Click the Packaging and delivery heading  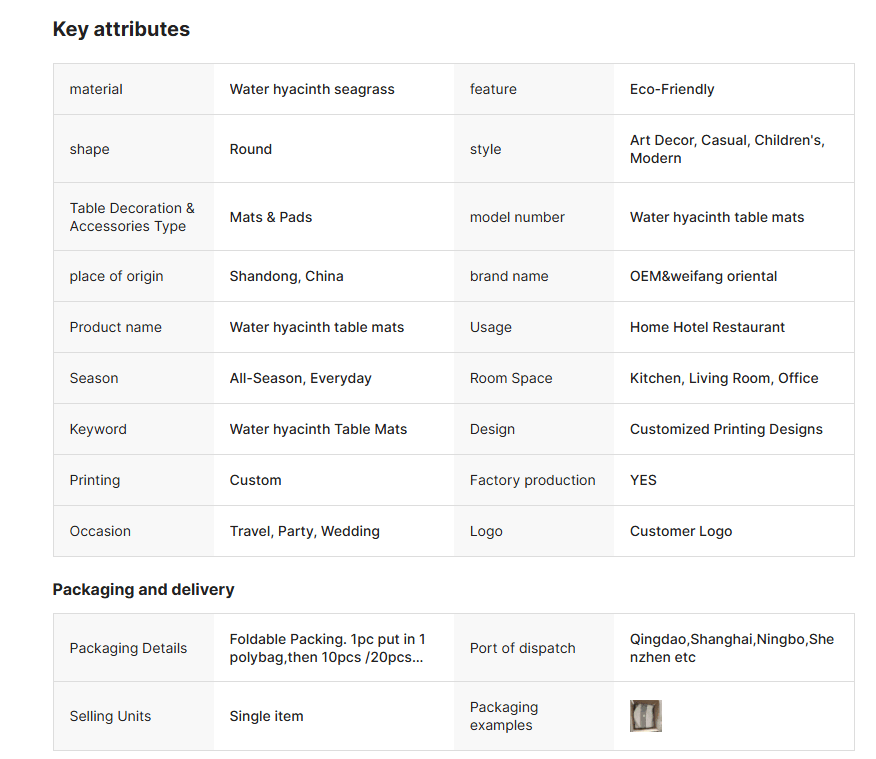tap(143, 589)
